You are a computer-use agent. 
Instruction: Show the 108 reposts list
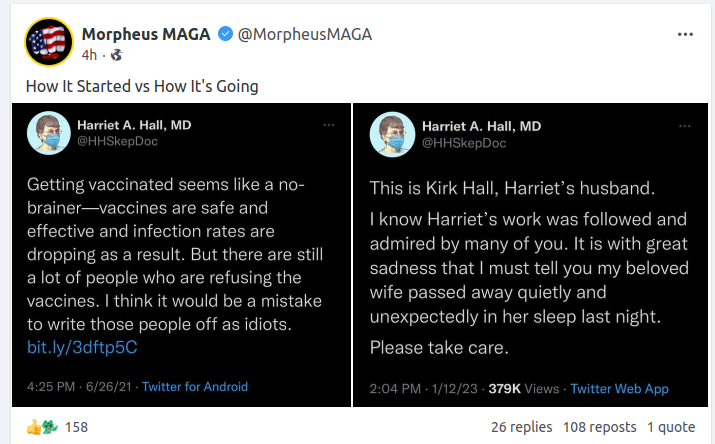[x=598, y=427]
